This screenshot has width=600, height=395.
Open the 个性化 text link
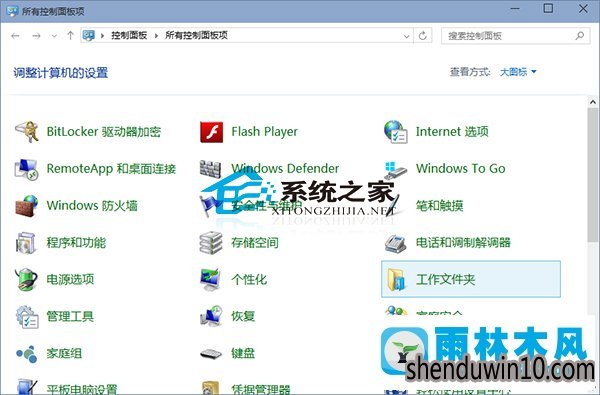[x=249, y=279]
